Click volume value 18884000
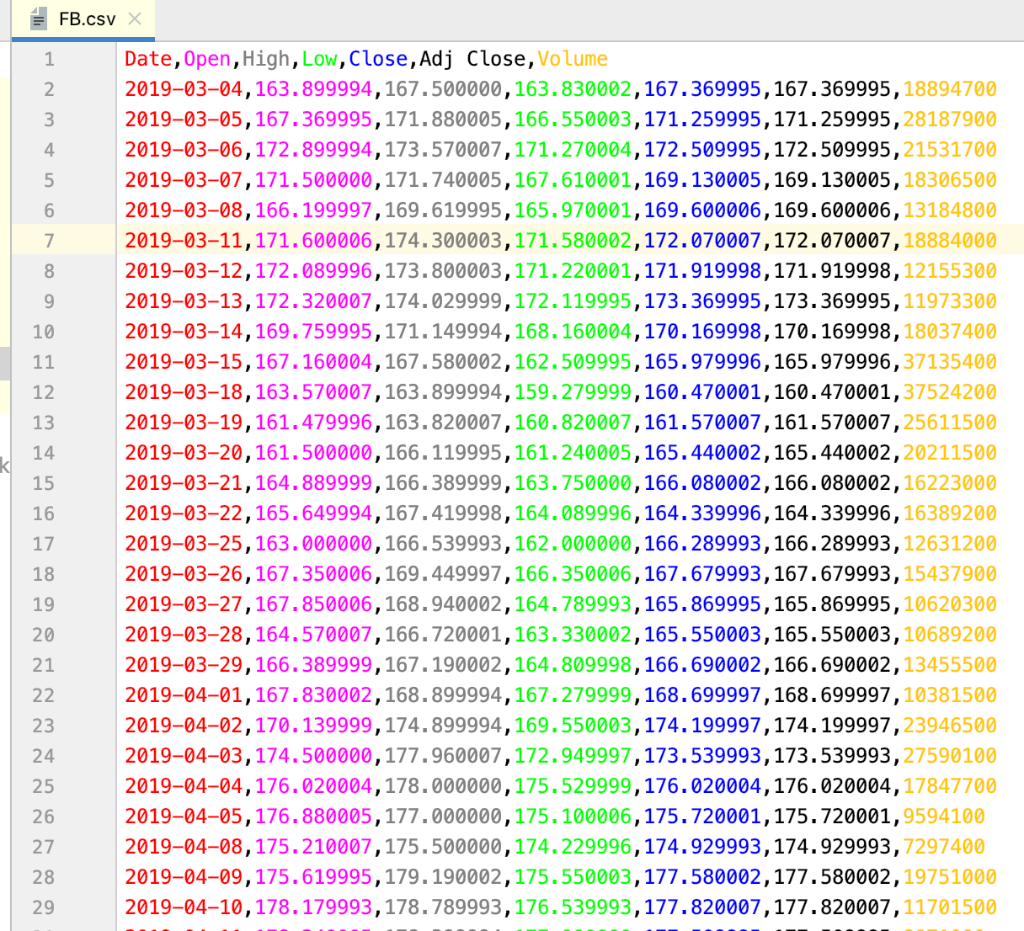 (x=950, y=241)
